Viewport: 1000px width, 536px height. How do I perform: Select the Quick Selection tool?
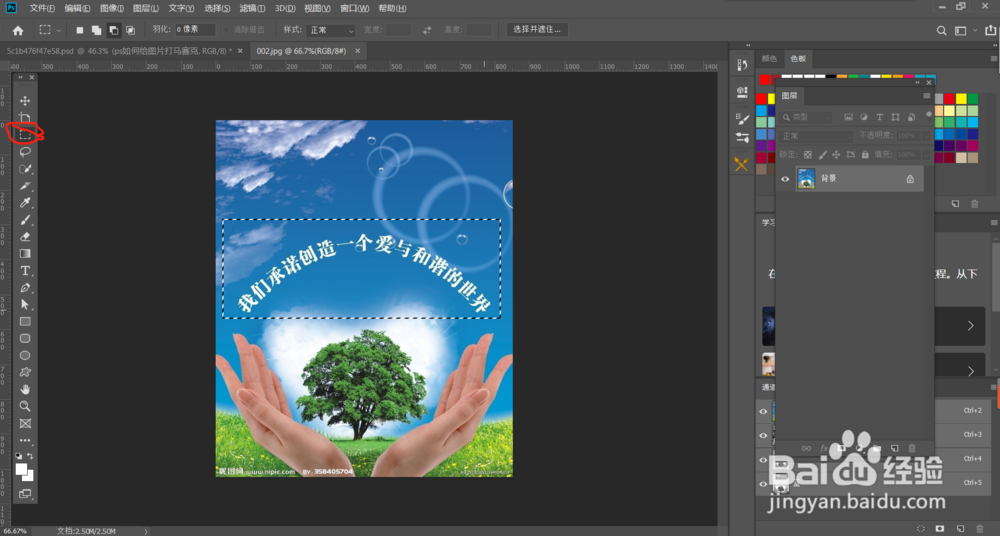click(25, 169)
